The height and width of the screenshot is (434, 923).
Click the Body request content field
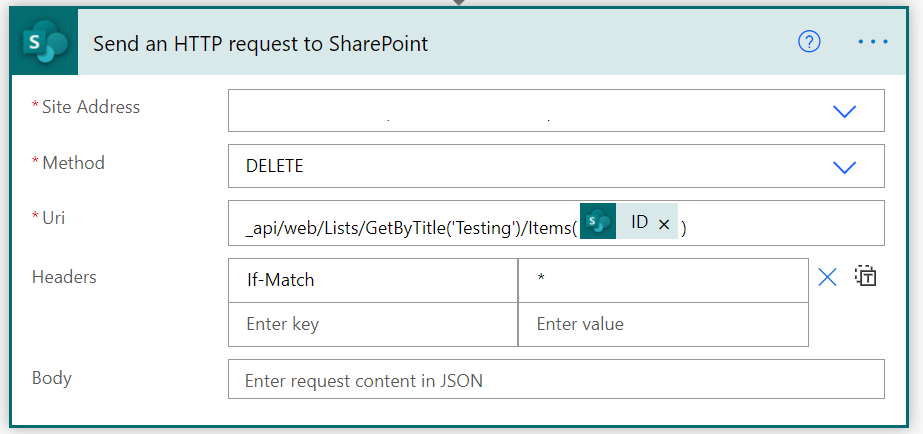[x=556, y=380]
